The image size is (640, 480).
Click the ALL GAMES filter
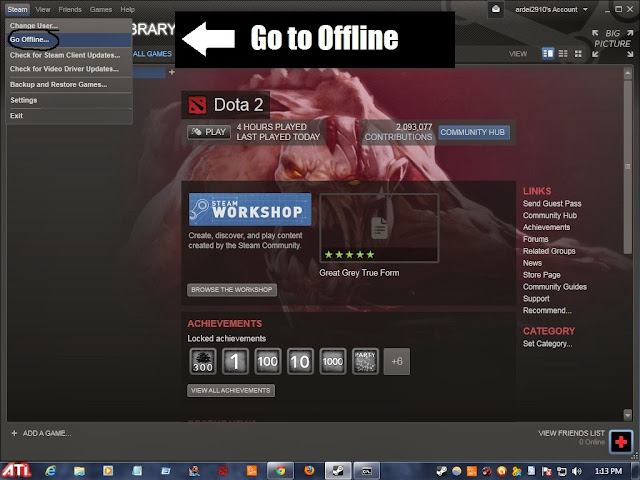pos(152,54)
